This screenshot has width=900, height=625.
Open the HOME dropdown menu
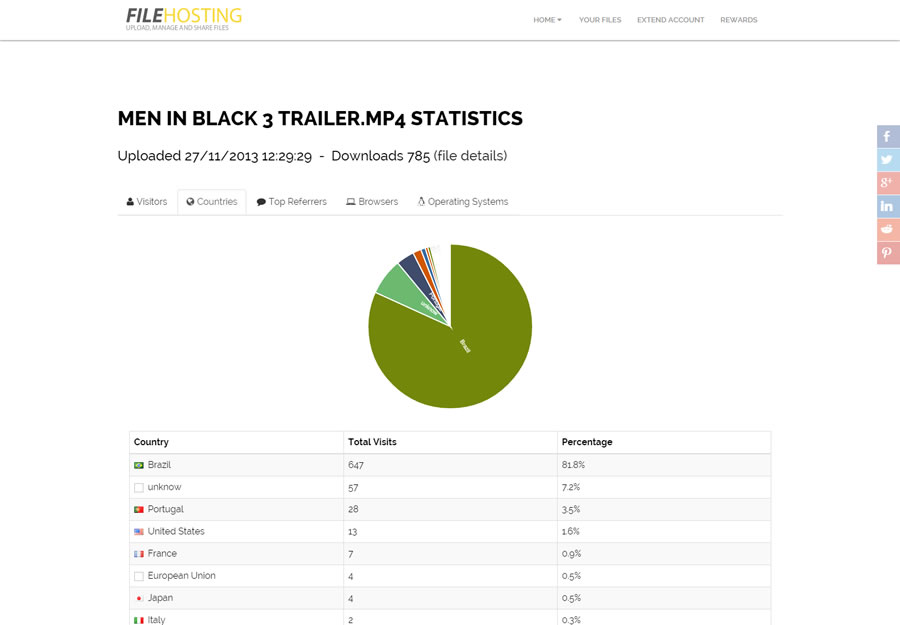[547, 20]
